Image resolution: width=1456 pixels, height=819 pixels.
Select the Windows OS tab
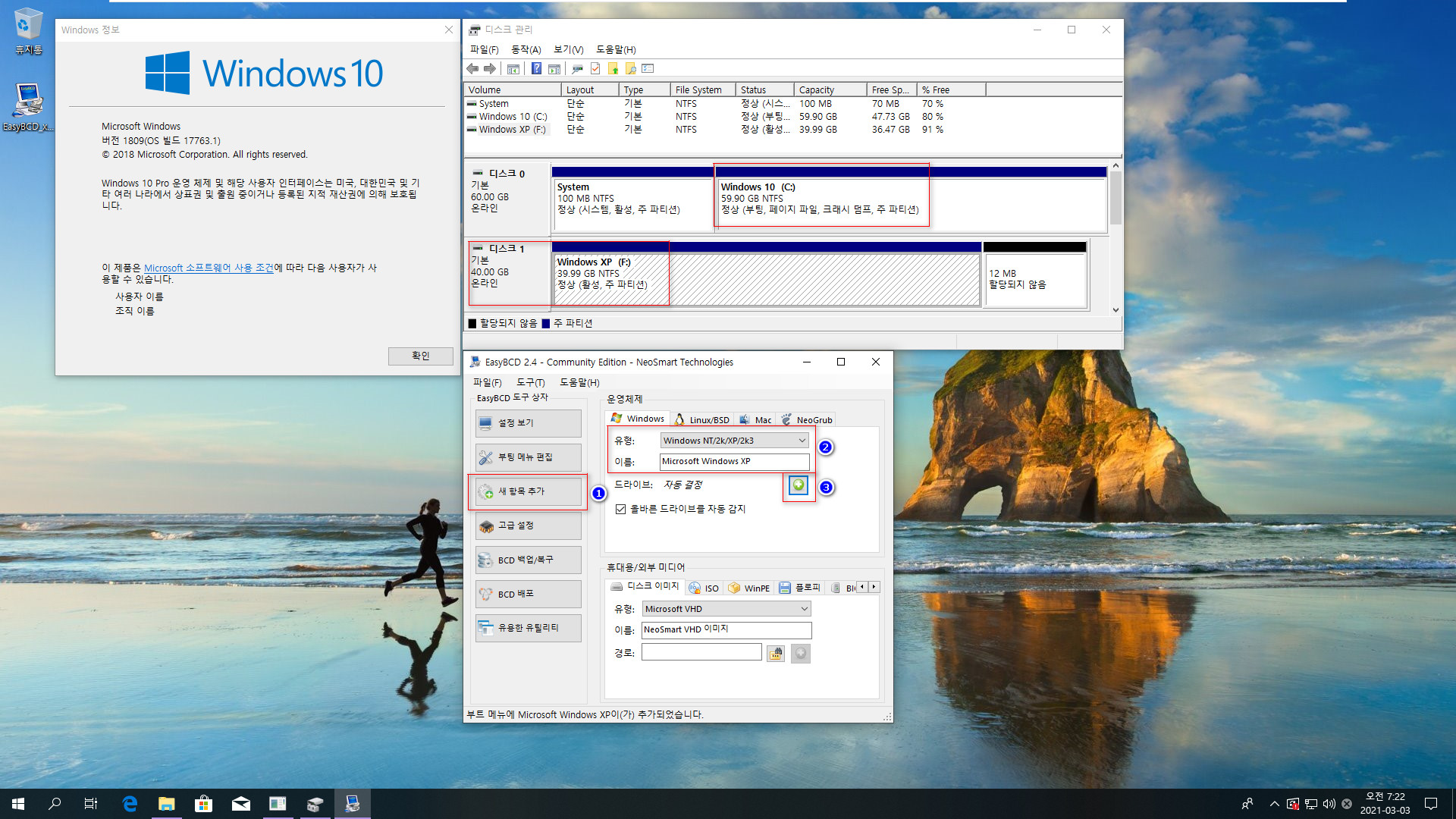pyautogui.click(x=638, y=419)
